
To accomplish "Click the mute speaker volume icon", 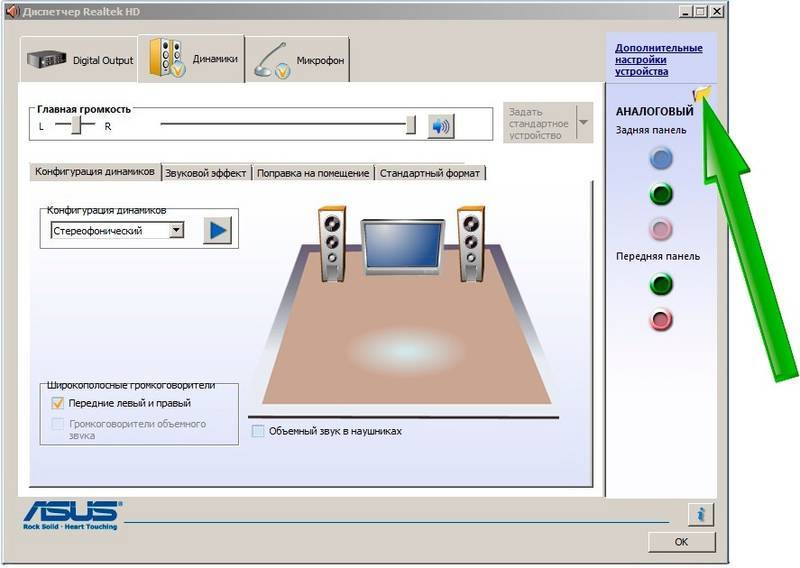I will click(440, 125).
